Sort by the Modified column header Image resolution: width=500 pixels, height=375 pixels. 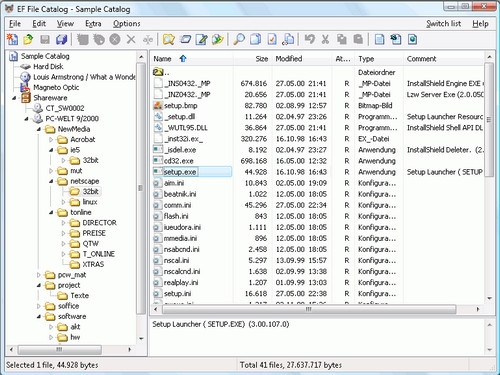click(x=302, y=59)
